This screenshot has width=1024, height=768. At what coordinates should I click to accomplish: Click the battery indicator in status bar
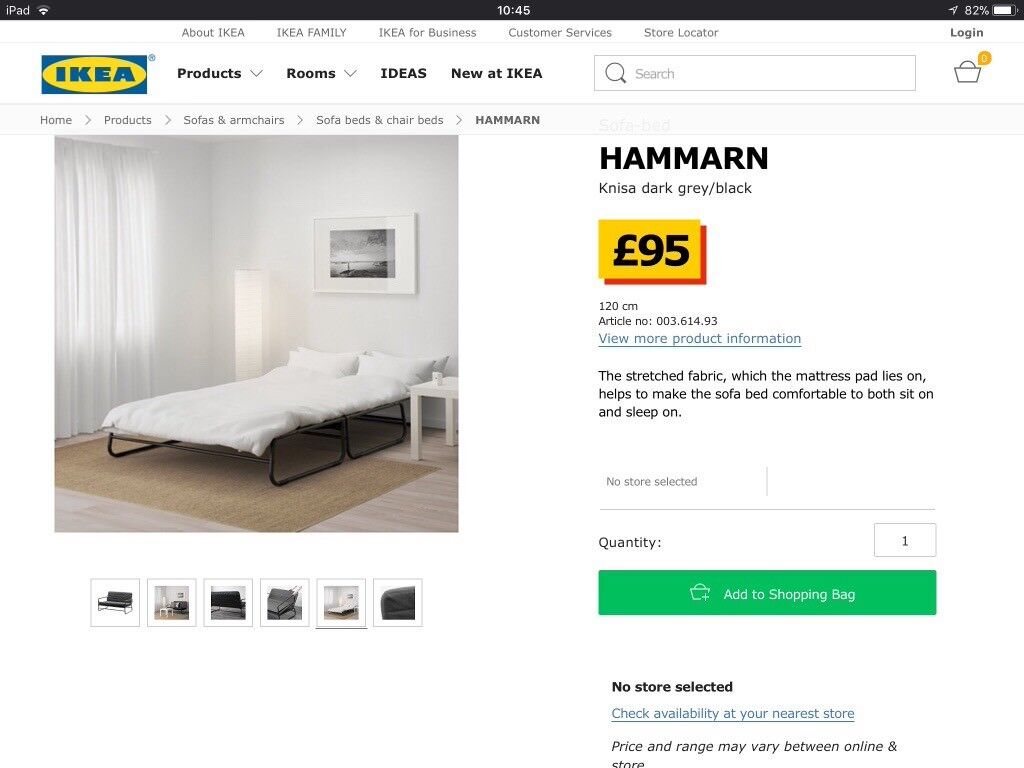click(1004, 10)
